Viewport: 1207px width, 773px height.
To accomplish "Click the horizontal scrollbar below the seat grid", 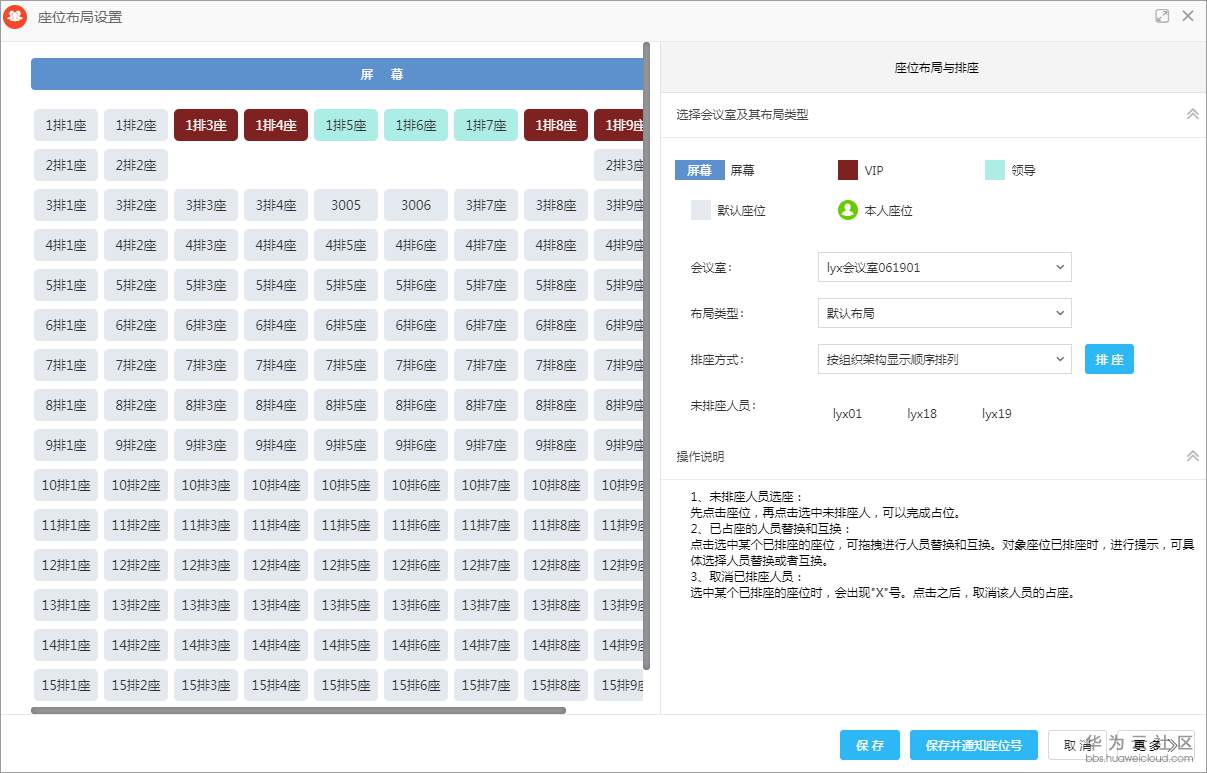I will (300, 712).
